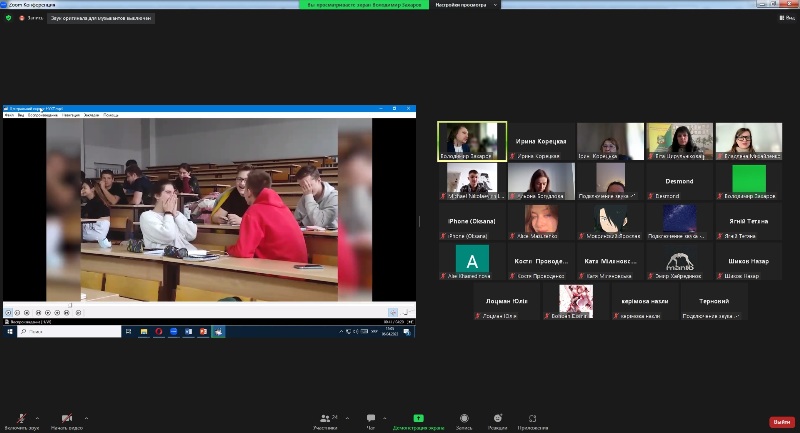Open the Участники (Participants) panel
Screen dimensions: 800x433
click(324, 420)
